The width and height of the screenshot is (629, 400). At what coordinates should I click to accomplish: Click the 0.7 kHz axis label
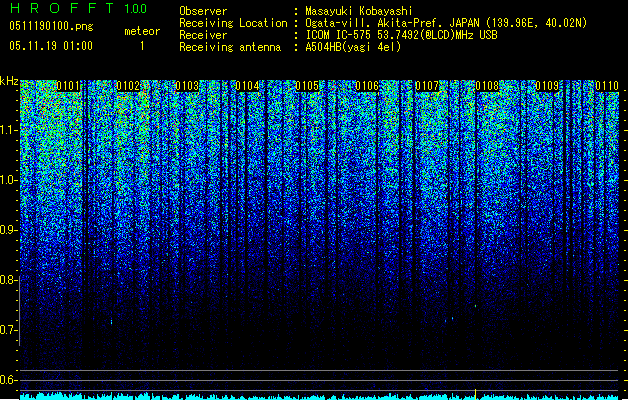(x=8, y=330)
